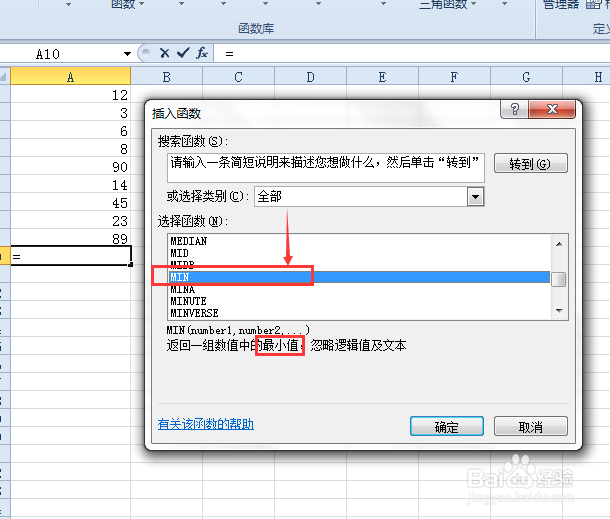
Task: Click cell containing 23
Action: 70,220
